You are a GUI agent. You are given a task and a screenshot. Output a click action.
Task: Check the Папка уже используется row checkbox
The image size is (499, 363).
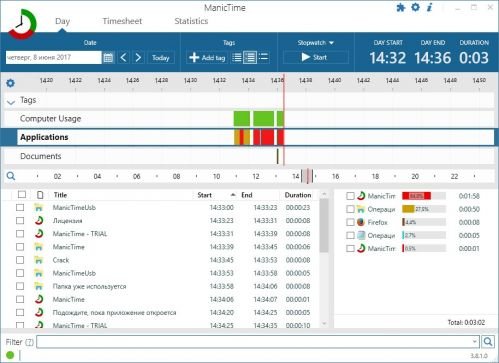tap(20, 286)
